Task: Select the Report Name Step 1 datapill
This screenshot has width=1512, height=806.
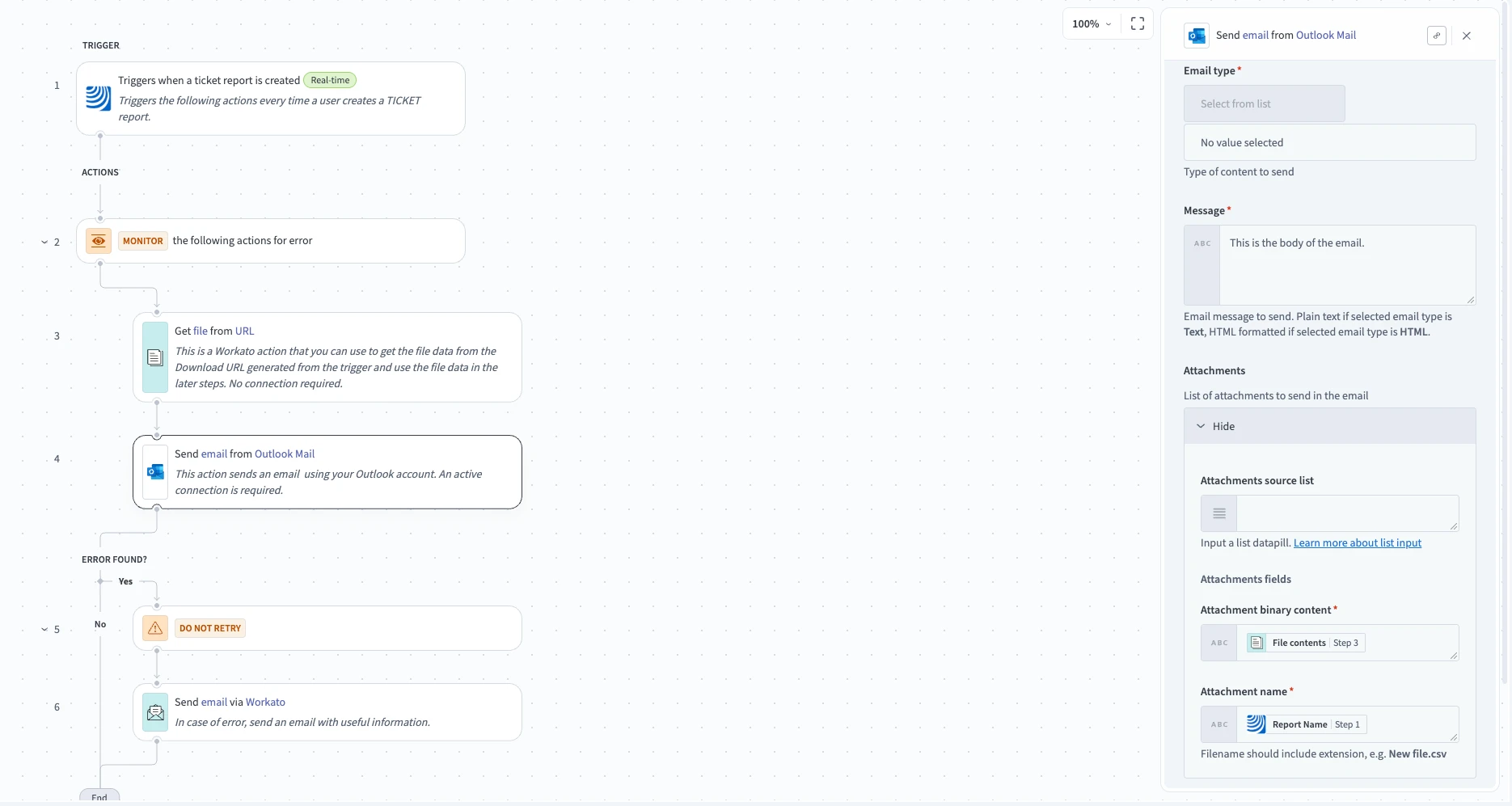Action: pos(1306,724)
